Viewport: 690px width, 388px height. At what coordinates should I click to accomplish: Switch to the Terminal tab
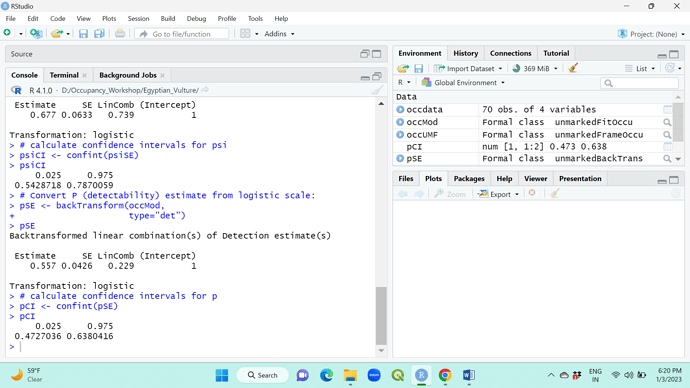click(64, 75)
